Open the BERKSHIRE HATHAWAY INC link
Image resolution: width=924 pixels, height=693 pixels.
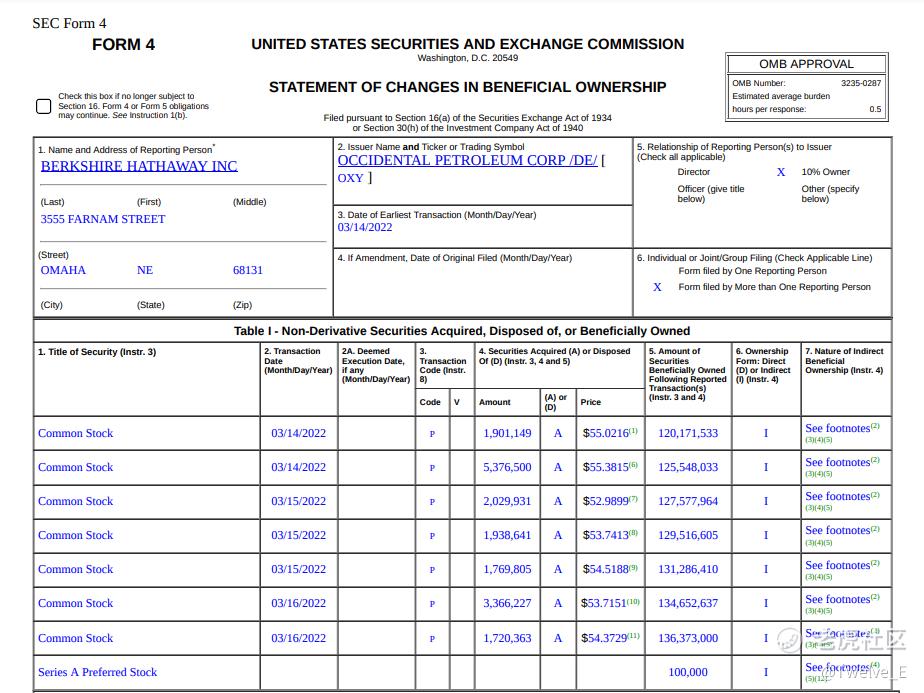point(139,166)
